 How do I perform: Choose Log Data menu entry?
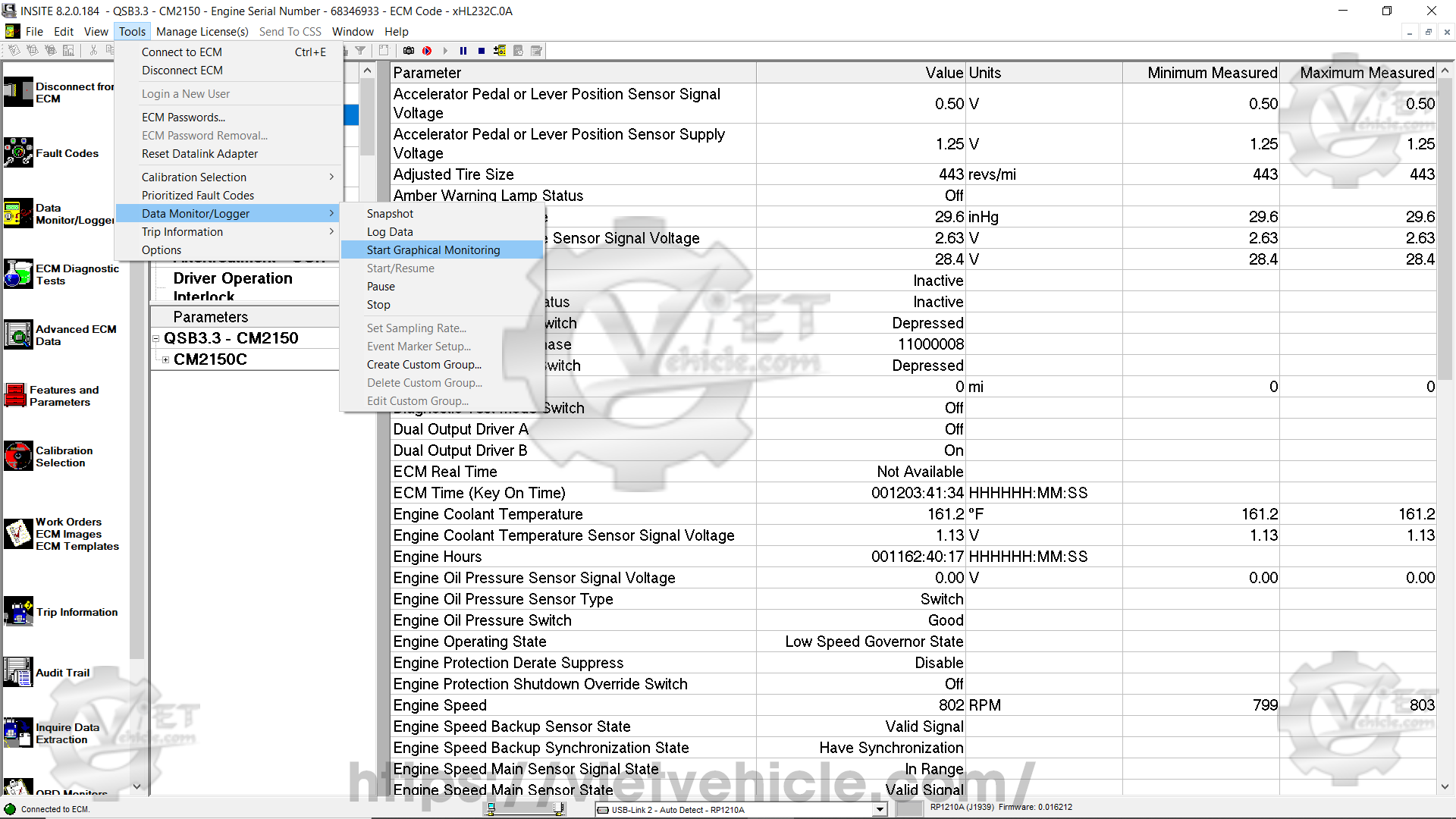coord(390,231)
